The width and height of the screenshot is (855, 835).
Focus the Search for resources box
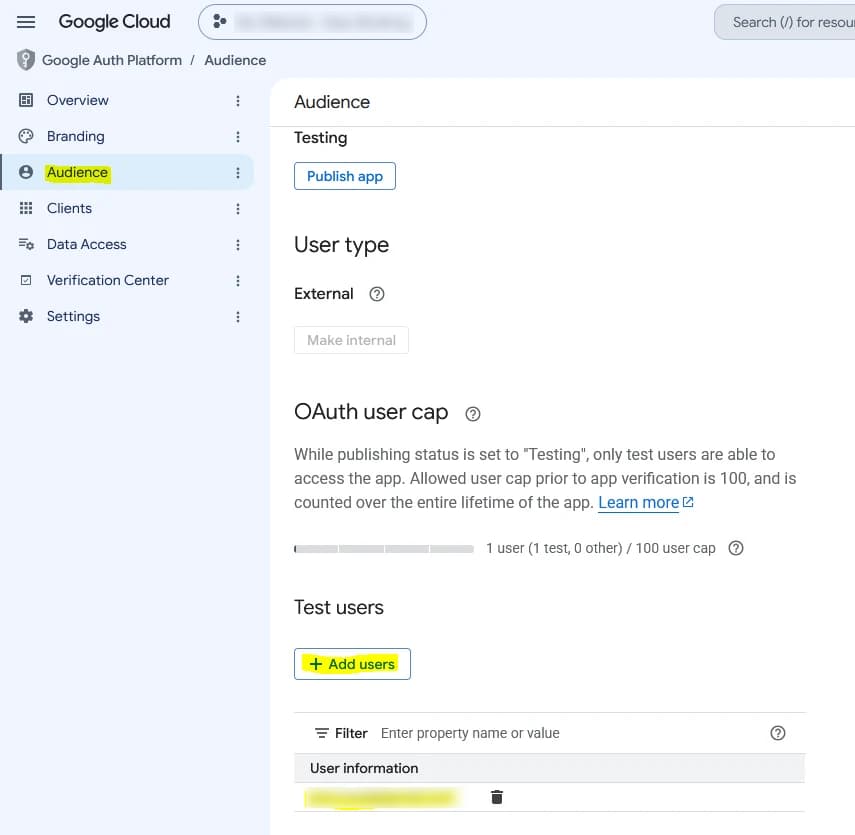pos(785,22)
